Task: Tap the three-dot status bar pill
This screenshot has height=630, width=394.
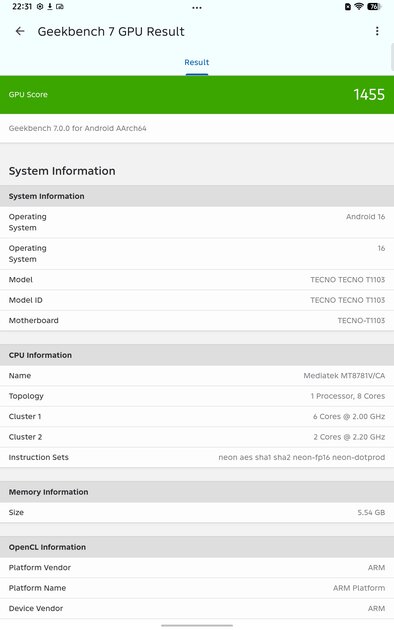Action: (x=197, y=8)
